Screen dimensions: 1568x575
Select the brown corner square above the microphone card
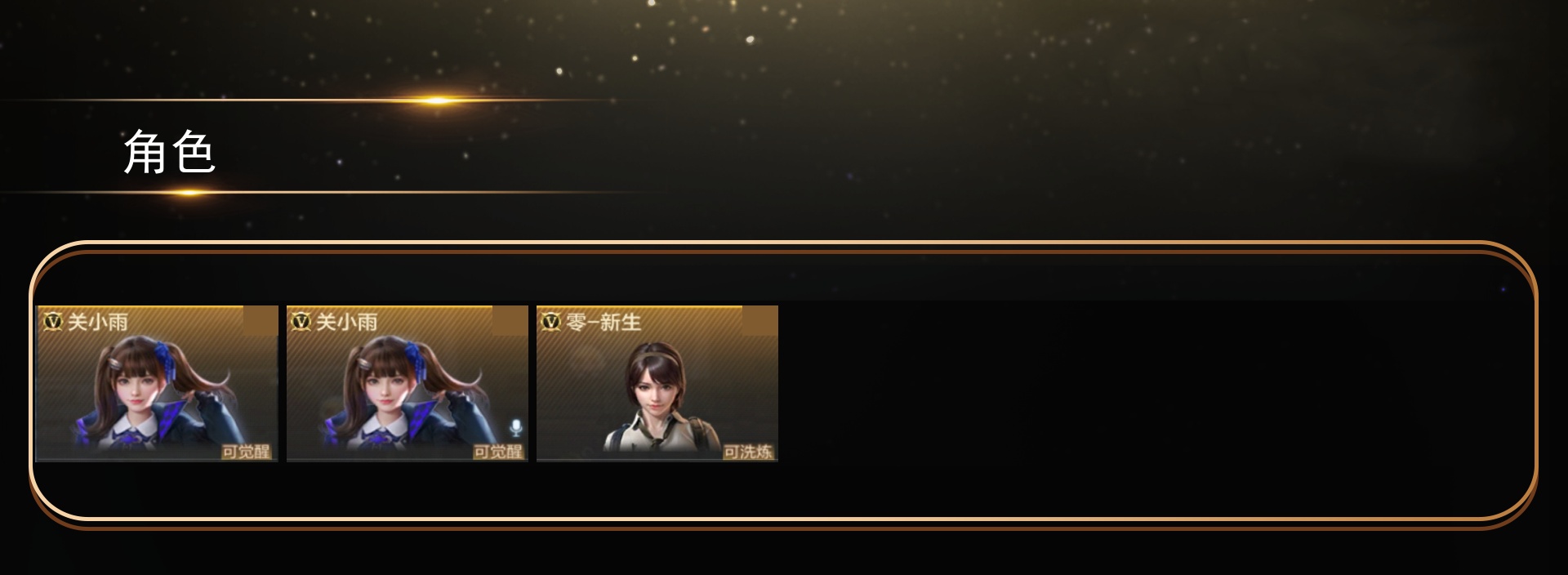coord(510,321)
